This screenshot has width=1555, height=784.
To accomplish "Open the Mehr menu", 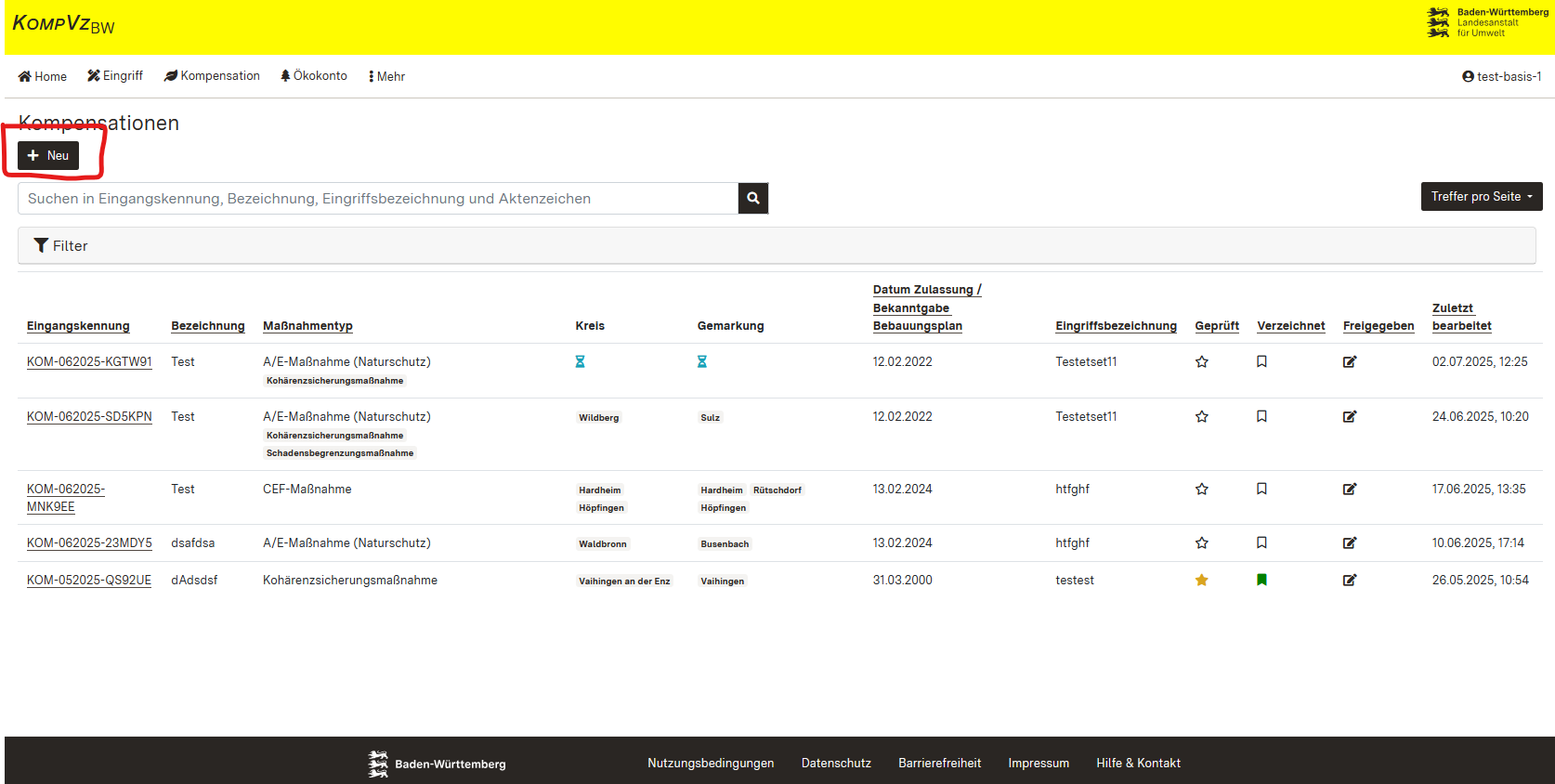I will tap(386, 76).
